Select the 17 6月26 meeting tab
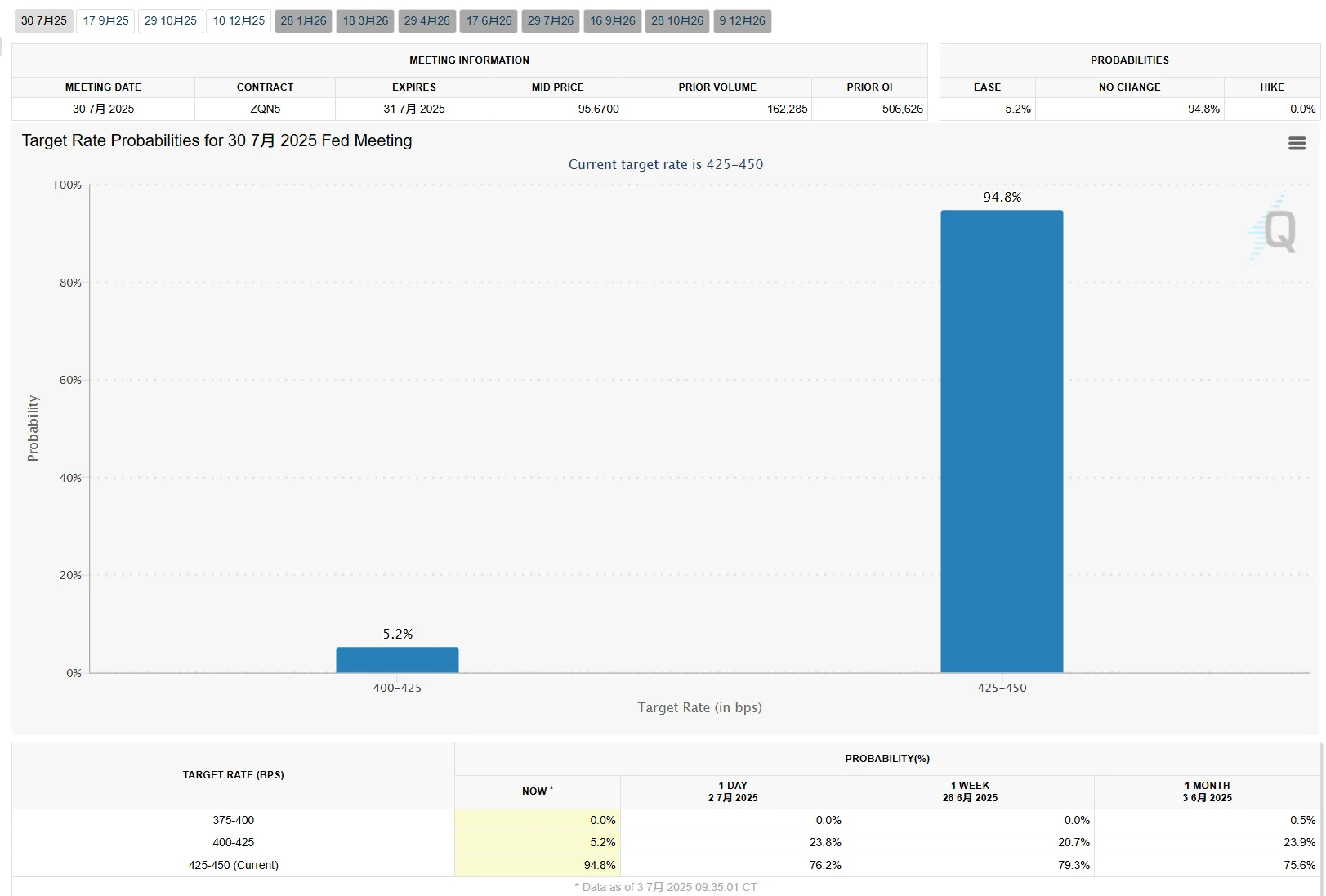This screenshot has width=1326, height=896. [489, 20]
